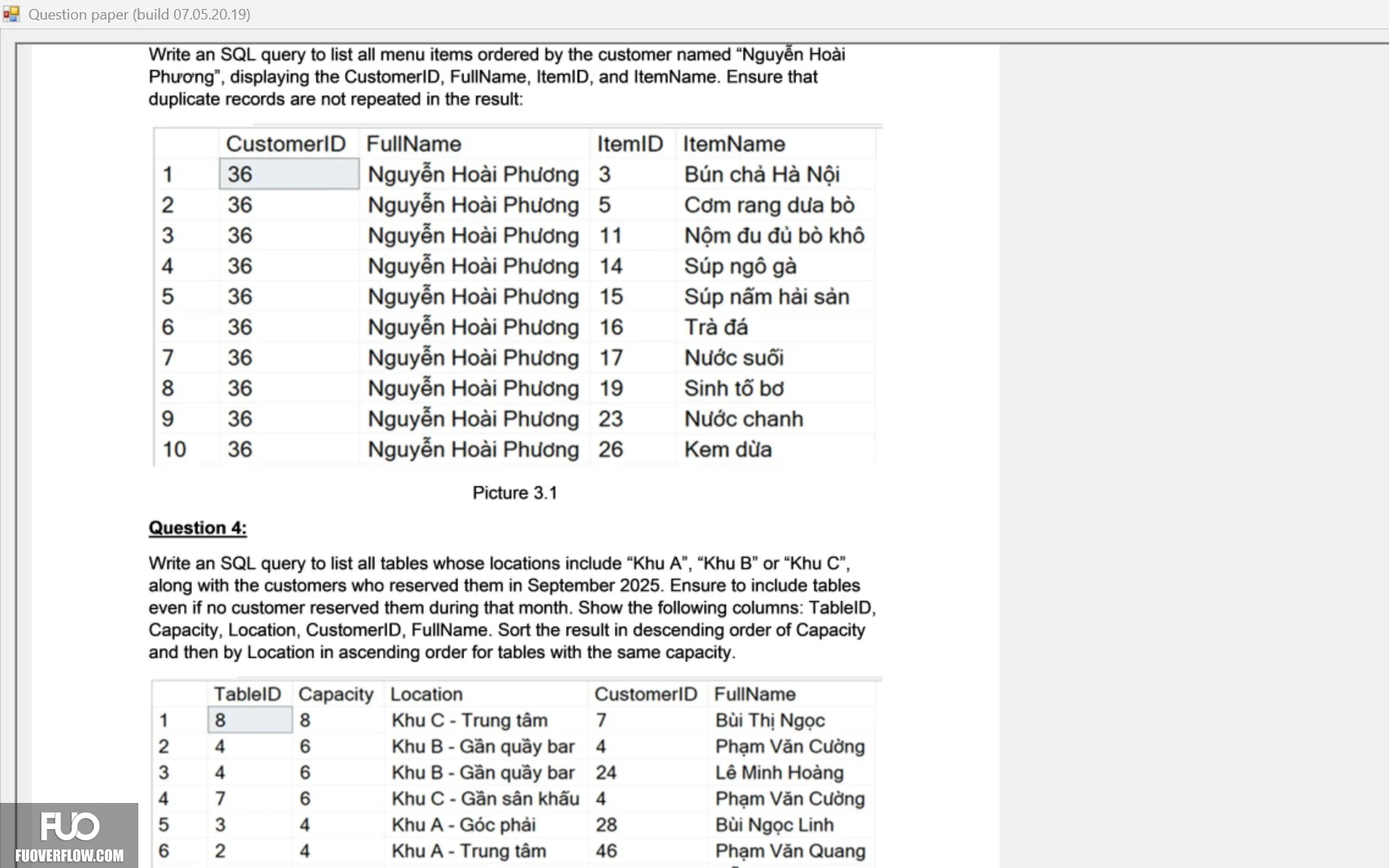This screenshot has width=1389, height=868.
Task: Click the ItemID column header
Action: [x=631, y=144]
